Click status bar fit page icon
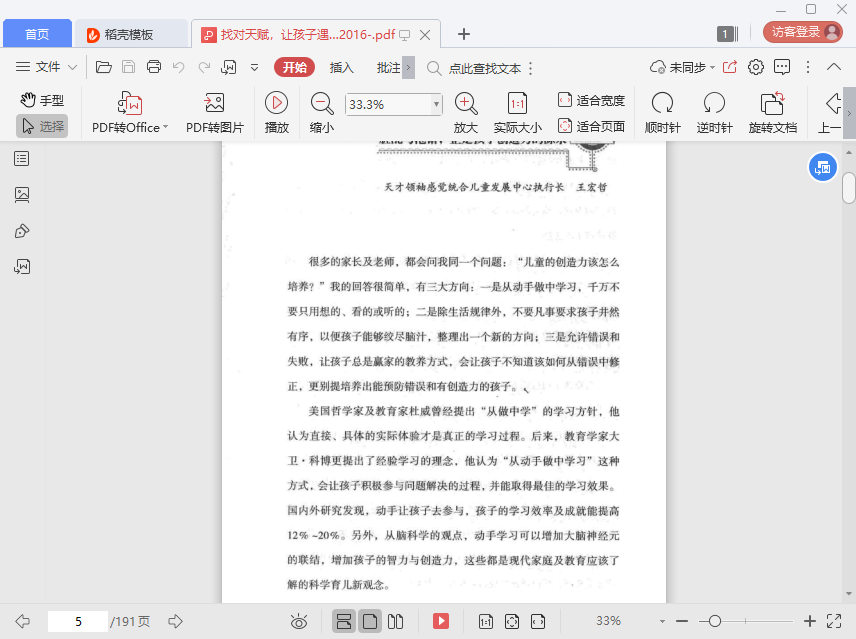Screen dimensions: 856x639 click(x=512, y=621)
